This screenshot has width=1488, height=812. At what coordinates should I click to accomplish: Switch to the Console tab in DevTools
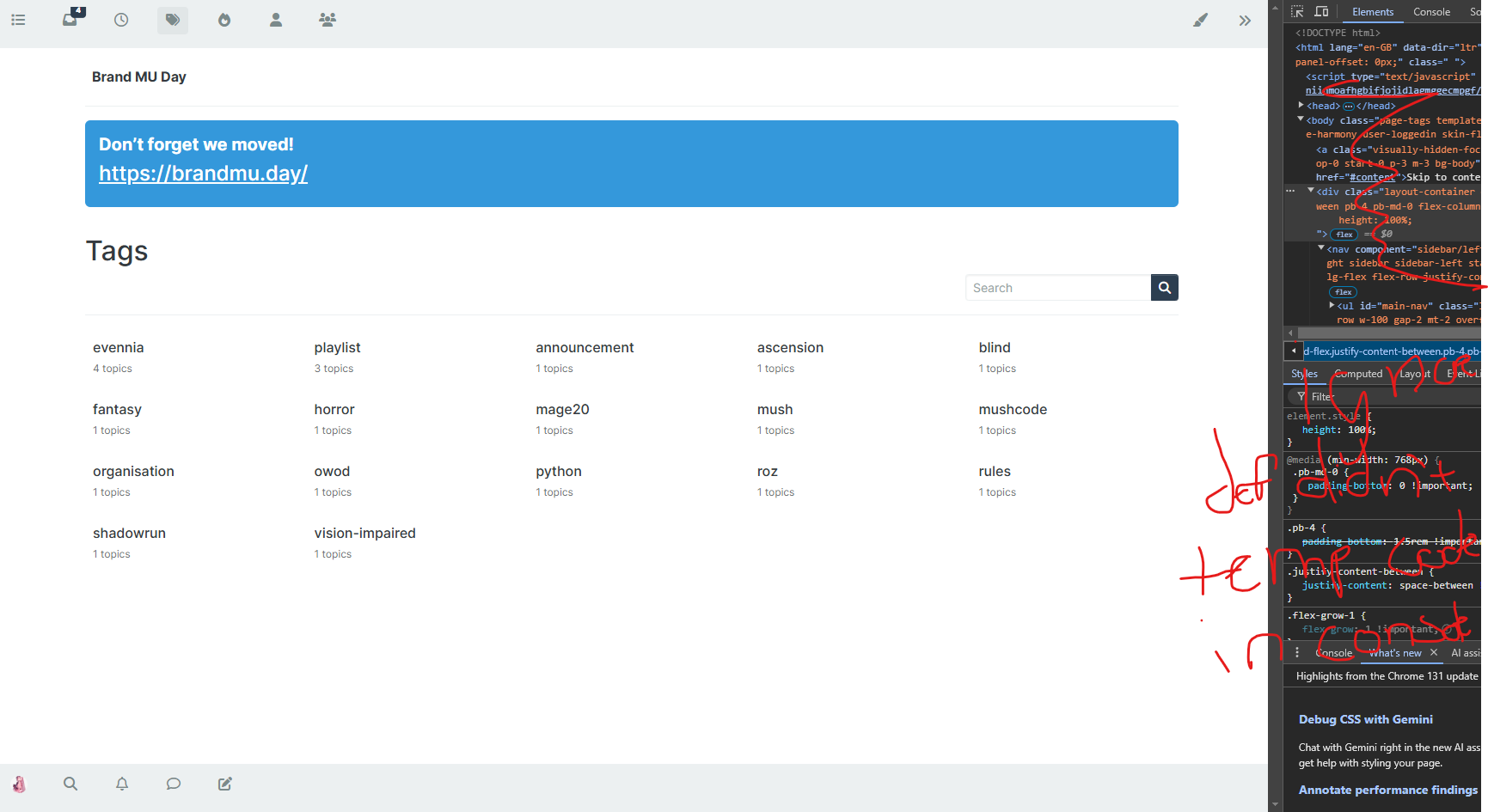coord(1431,11)
